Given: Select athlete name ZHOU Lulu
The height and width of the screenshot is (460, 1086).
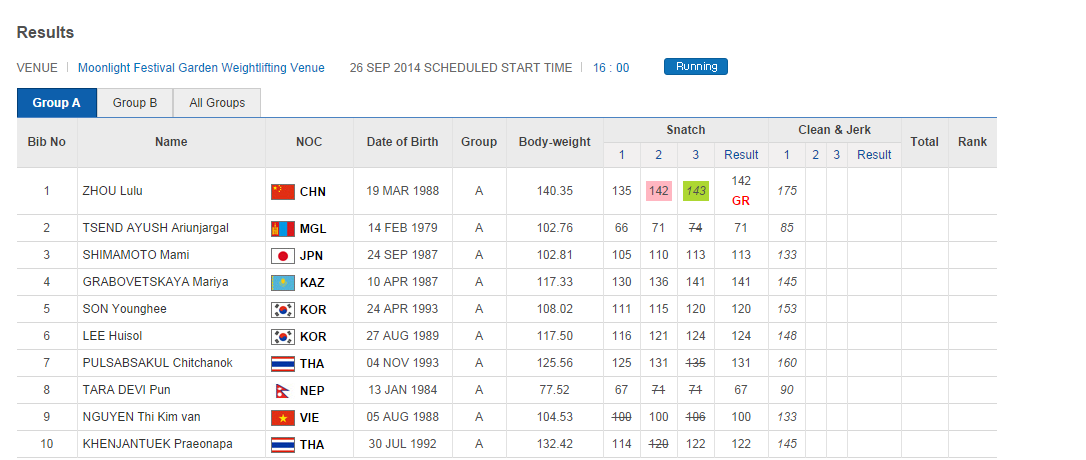Looking at the screenshot, I should [x=115, y=191].
